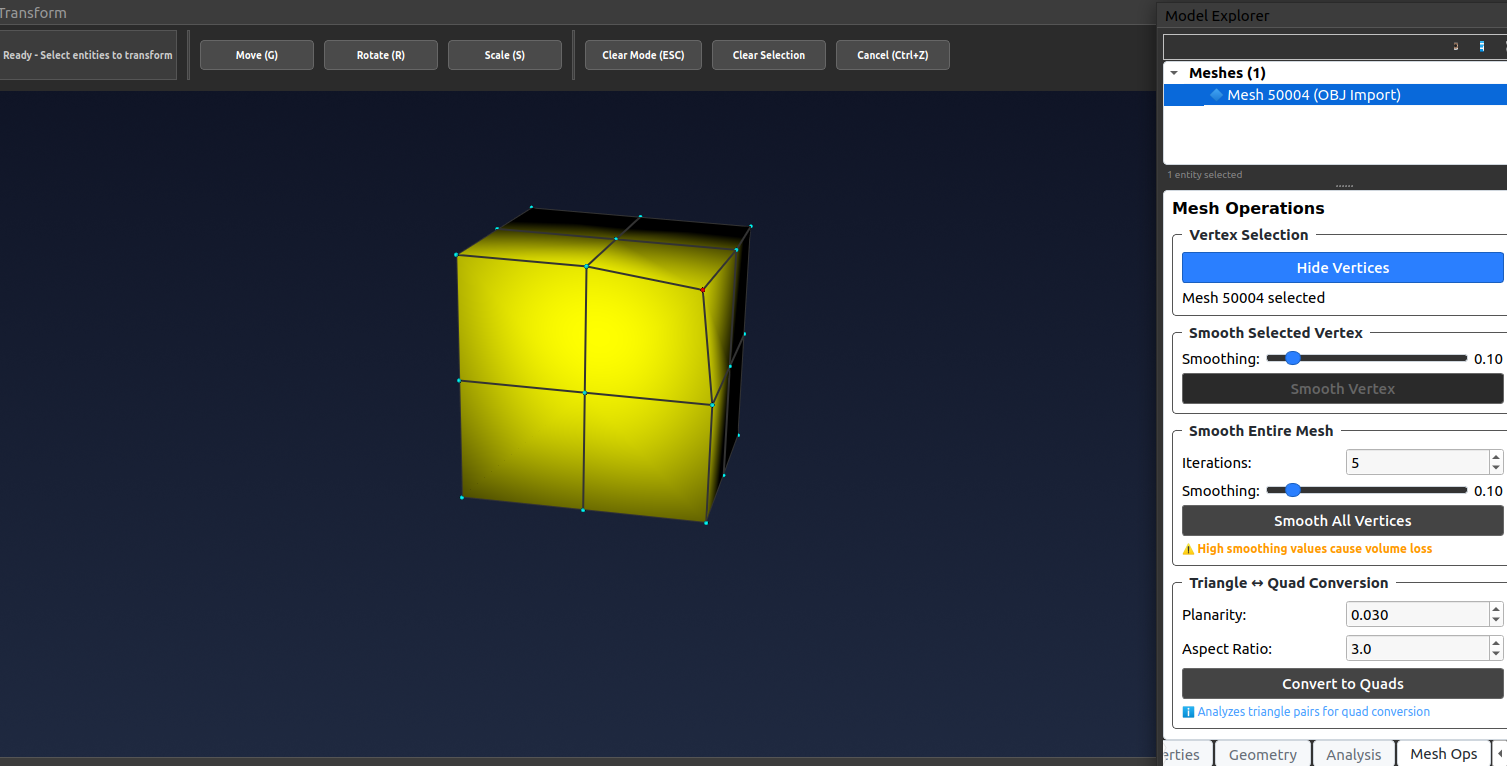The image size is (1507, 766).
Task: Open the Analysis tab
Action: pos(1353,754)
